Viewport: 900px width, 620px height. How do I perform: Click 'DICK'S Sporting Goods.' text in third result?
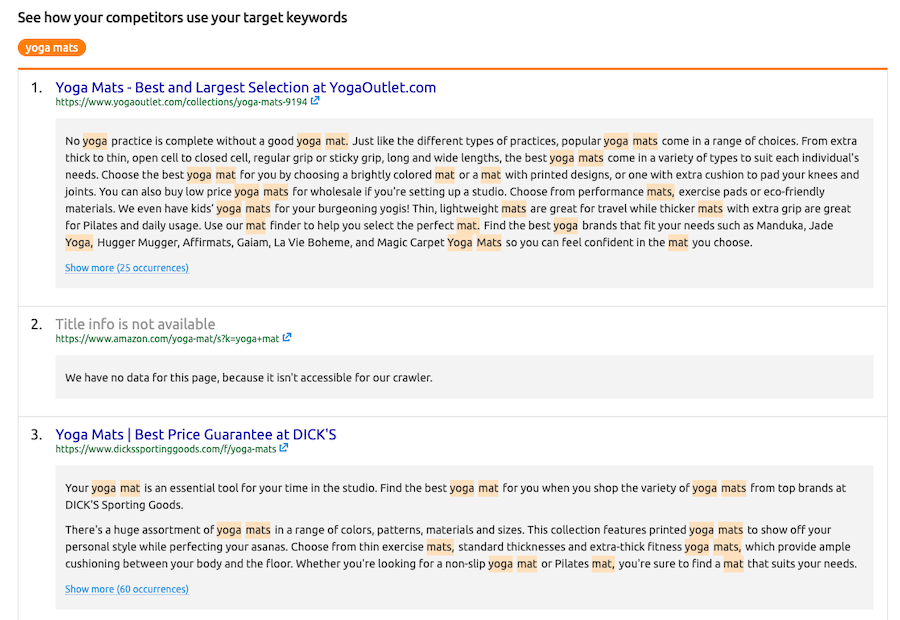[124, 505]
